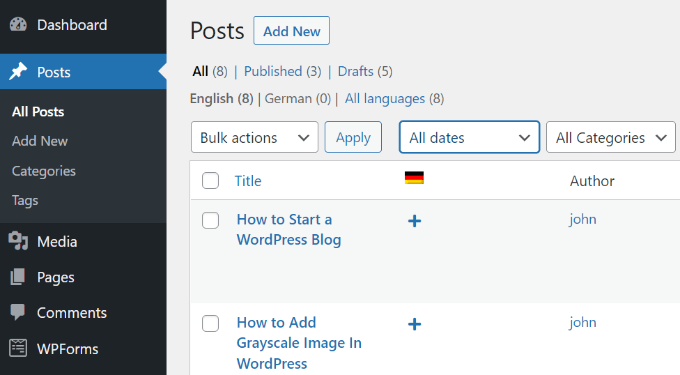The image size is (680, 375).
Task: Click the English (8) language filter
Action: [222, 98]
